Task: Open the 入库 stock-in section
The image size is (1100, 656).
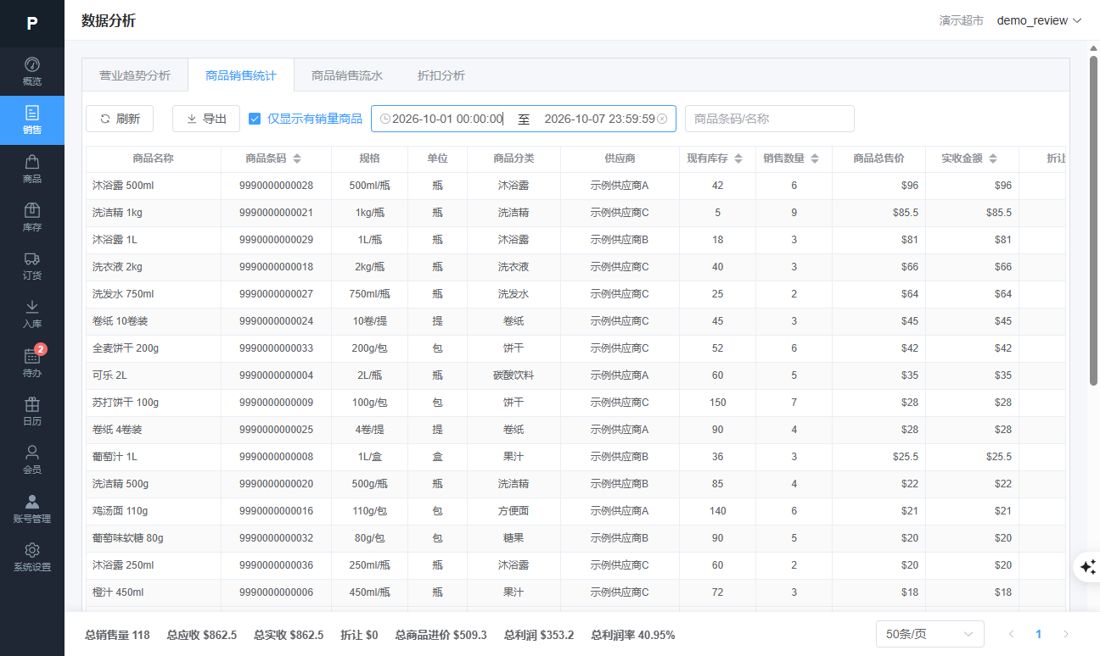Action: [32, 314]
